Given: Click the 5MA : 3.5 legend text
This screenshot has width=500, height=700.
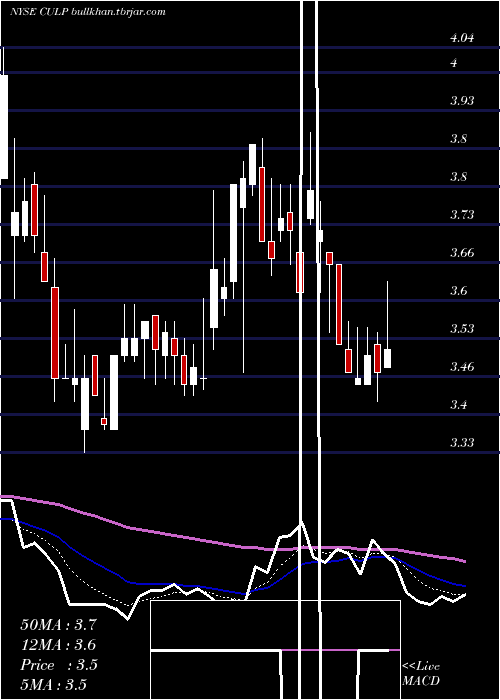Looking at the screenshot, I should tap(54, 685).
